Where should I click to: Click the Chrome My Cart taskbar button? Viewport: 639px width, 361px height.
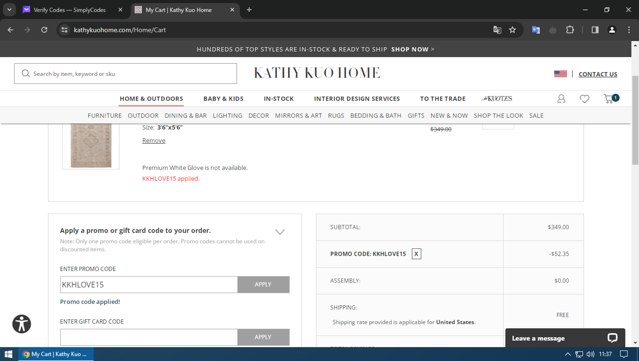[x=56, y=354]
